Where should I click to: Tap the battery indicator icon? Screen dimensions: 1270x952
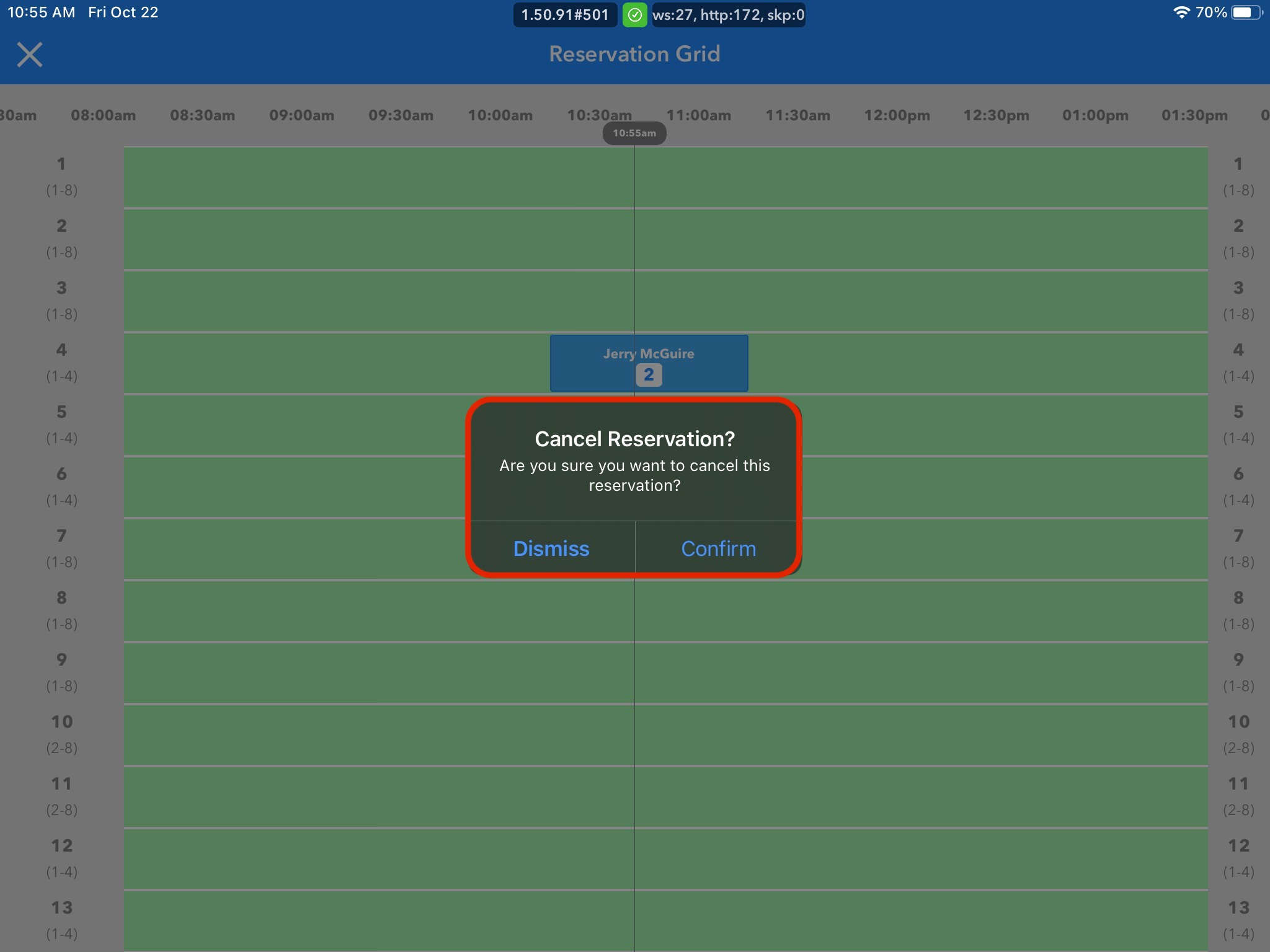(1246, 12)
